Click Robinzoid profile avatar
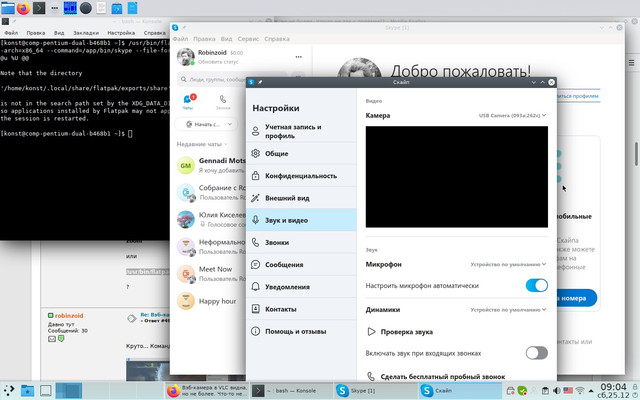The height and width of the screenshot is (400, 640). 185,57
